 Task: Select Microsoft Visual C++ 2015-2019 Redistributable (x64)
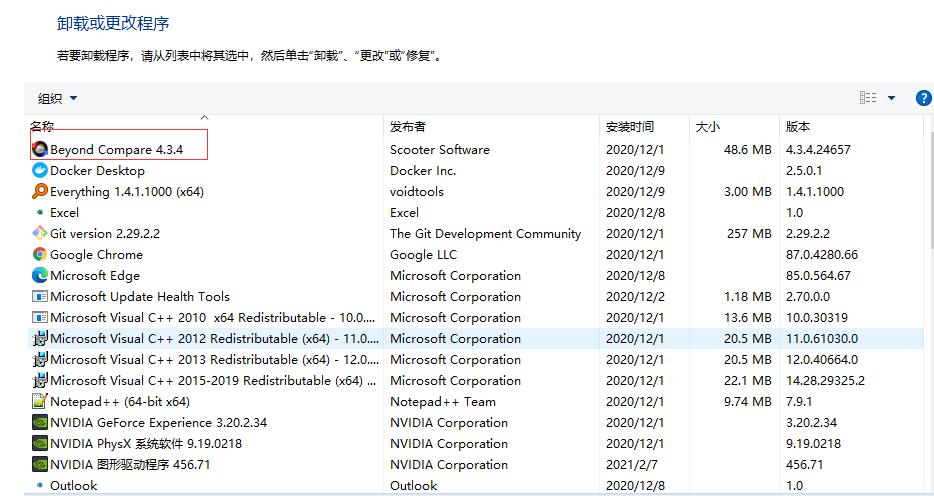213,380
